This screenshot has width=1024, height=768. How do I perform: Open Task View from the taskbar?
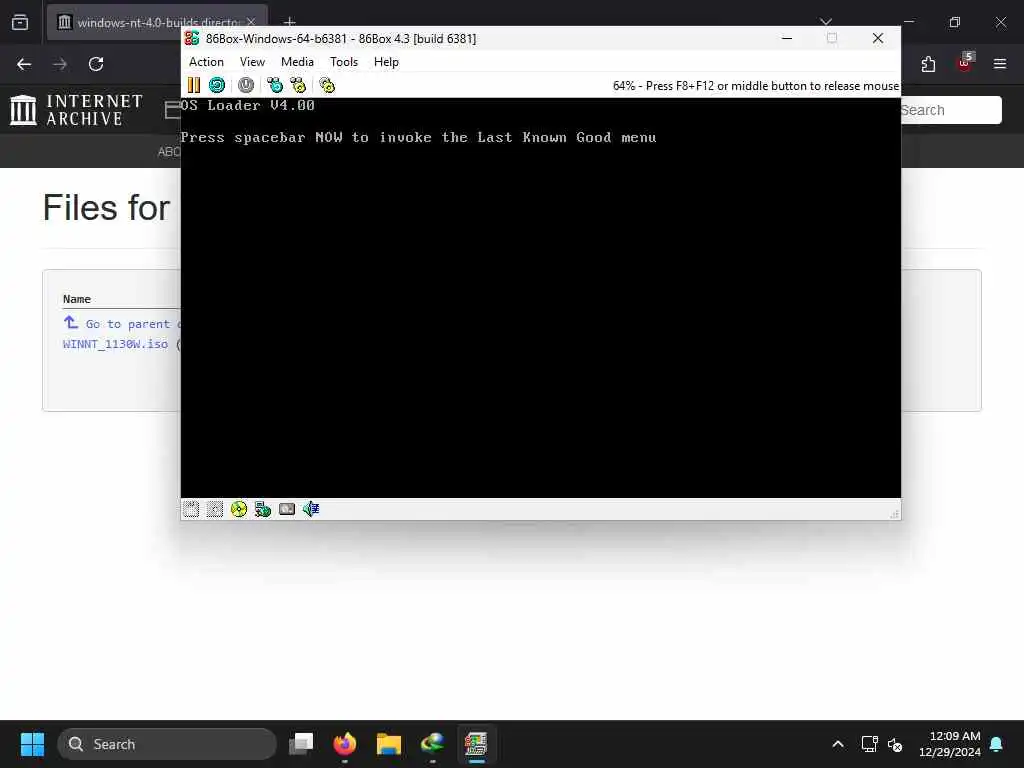pyautogui.click(x=301, y=744)
